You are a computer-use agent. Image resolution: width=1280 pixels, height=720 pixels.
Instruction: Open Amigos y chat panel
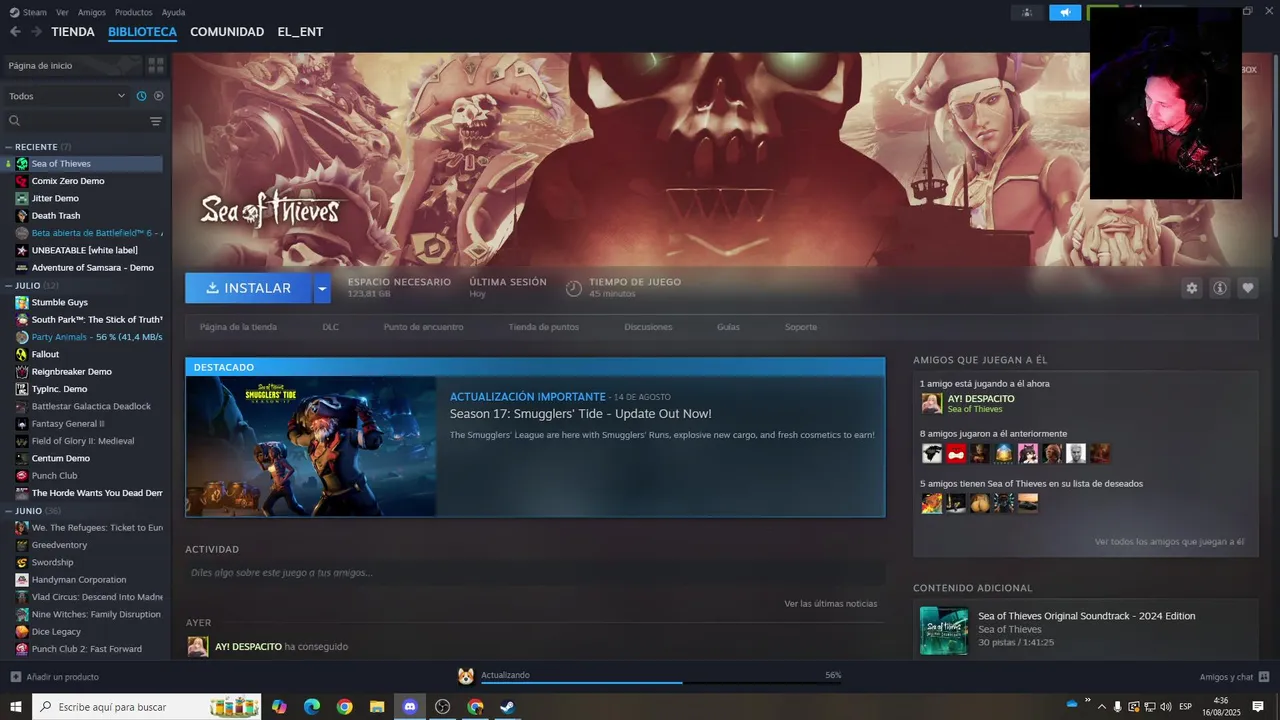1234,677
